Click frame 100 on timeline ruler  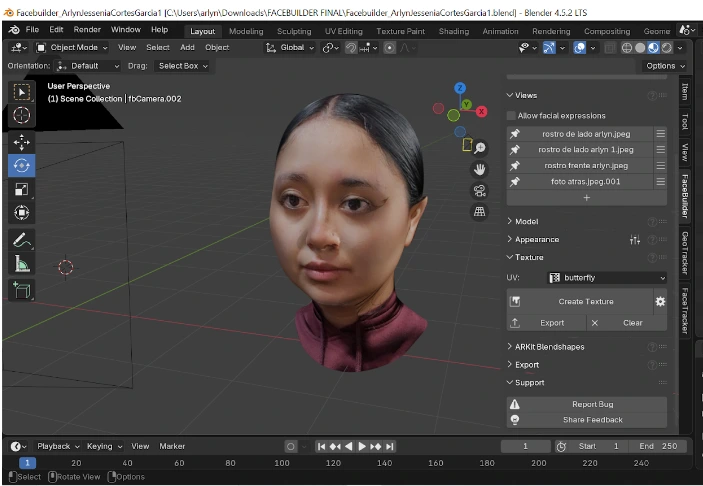coord(282,463)
